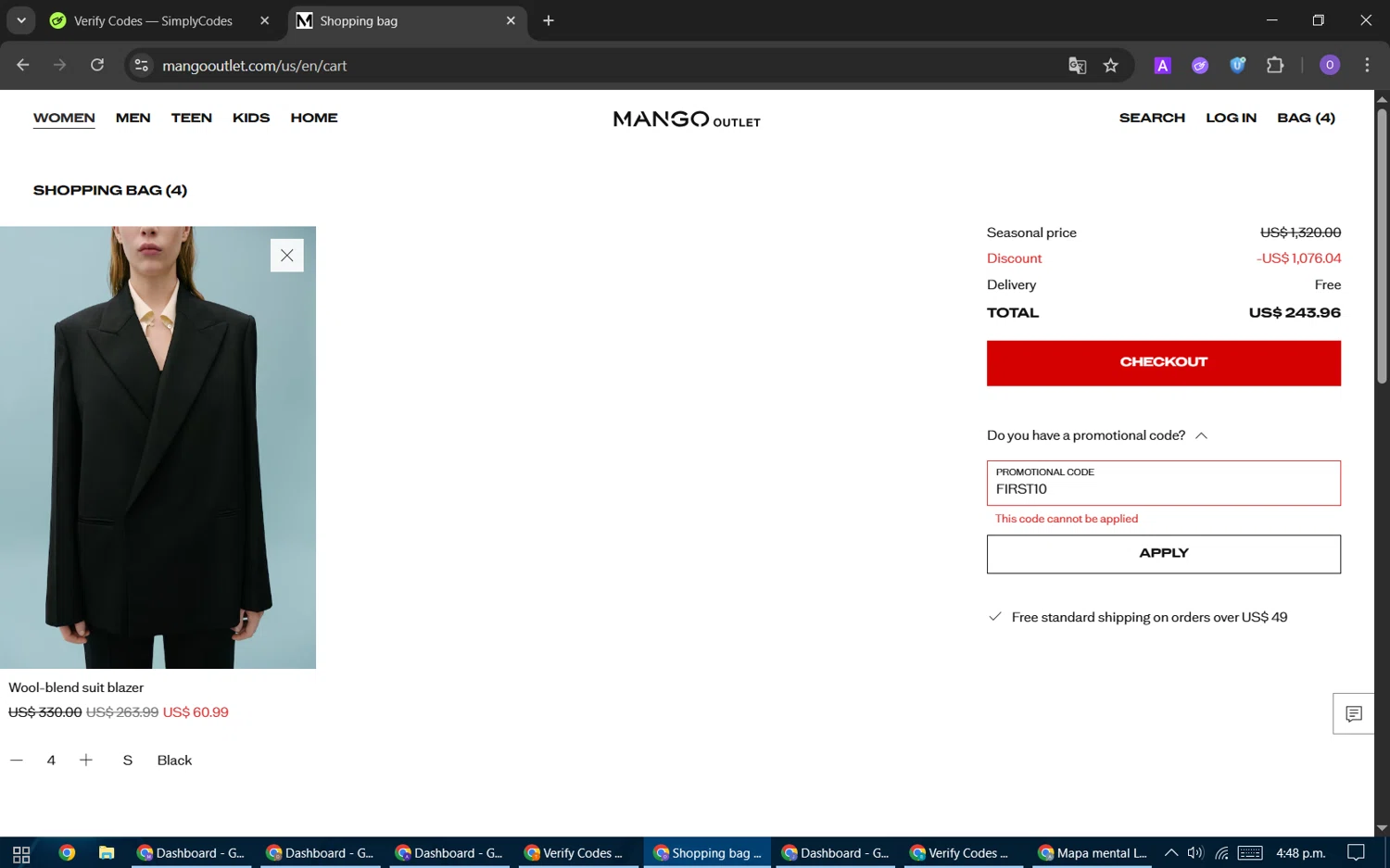1390x868 pixels.
Task: Increase blazer quantity with plus icon
Action: 86,761
